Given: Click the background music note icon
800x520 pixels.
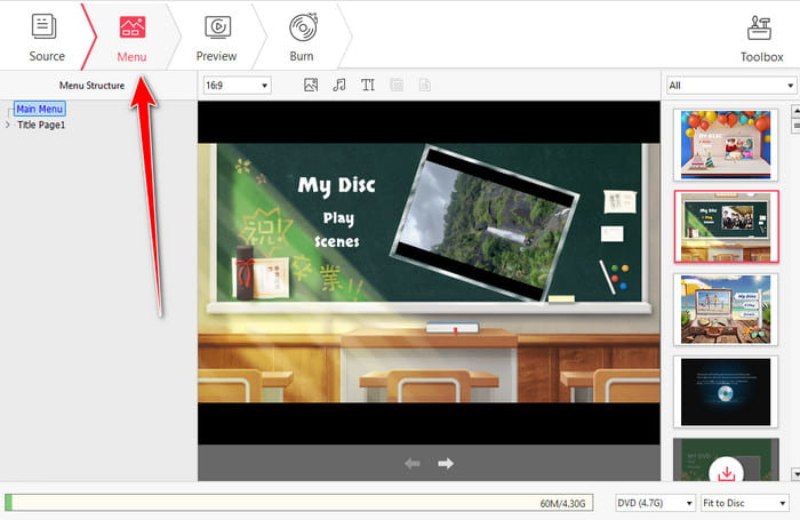Looking at the screenshot, I should [x=339, y=86].
